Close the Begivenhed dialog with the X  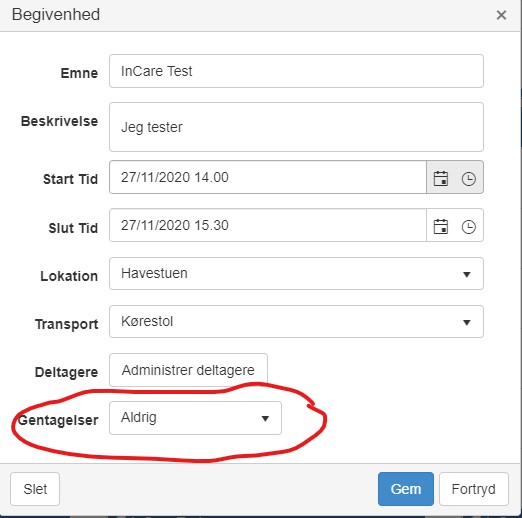coord(501,15)
